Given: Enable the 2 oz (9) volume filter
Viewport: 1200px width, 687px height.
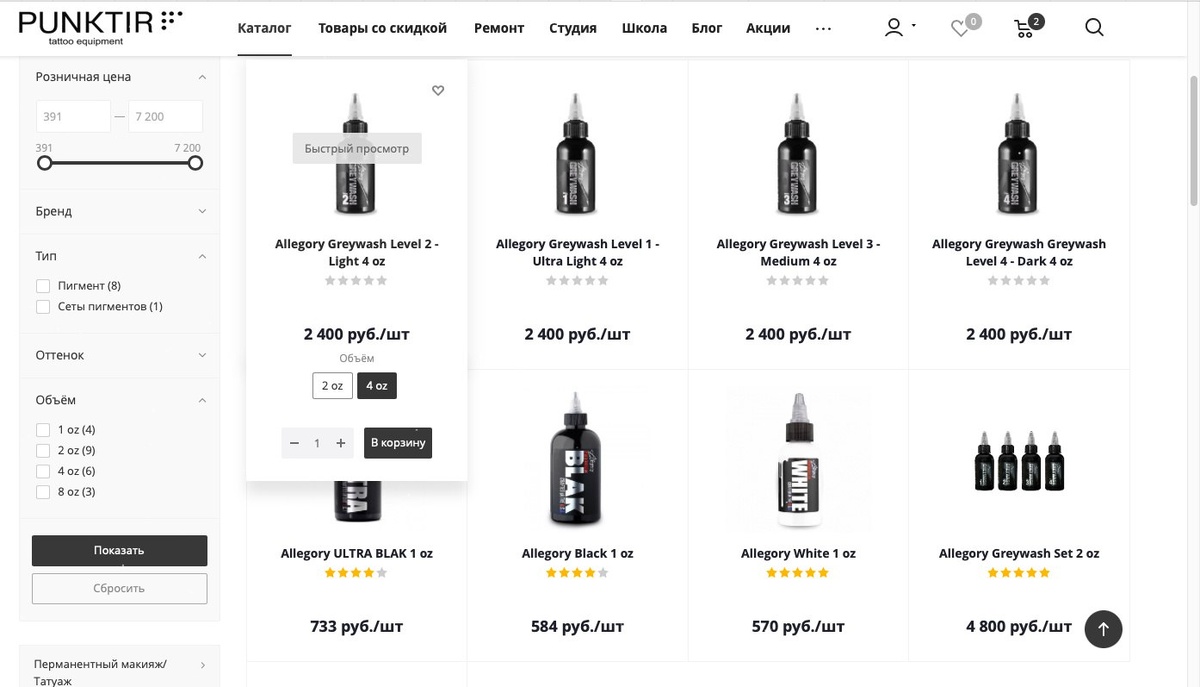Looking at the screenshot, I should pyautogui.click(x=43, y=451).
